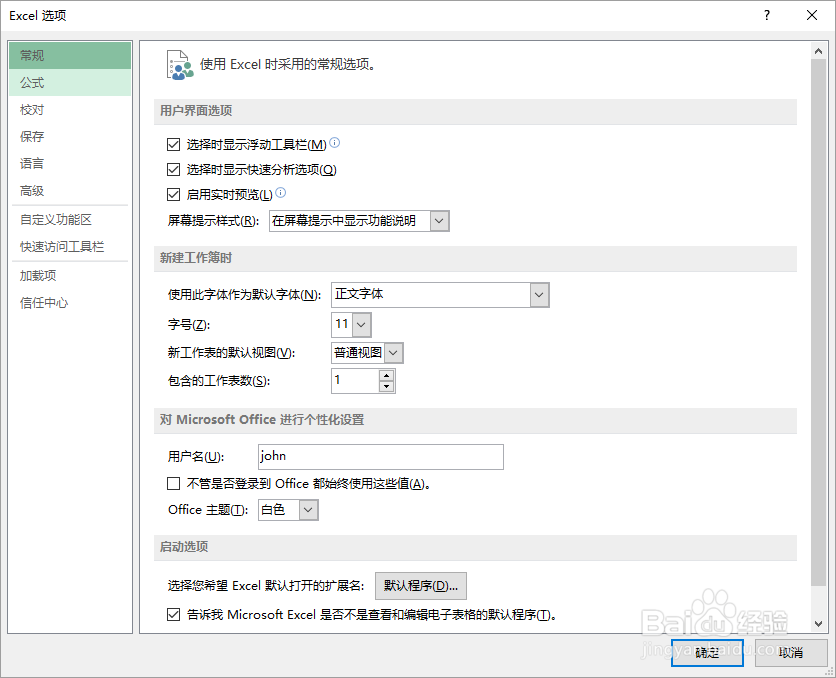The height and width of the screenshot is (678, 836).
Task: Select 信任中心 in the sidebar
Action: point(42,302)
